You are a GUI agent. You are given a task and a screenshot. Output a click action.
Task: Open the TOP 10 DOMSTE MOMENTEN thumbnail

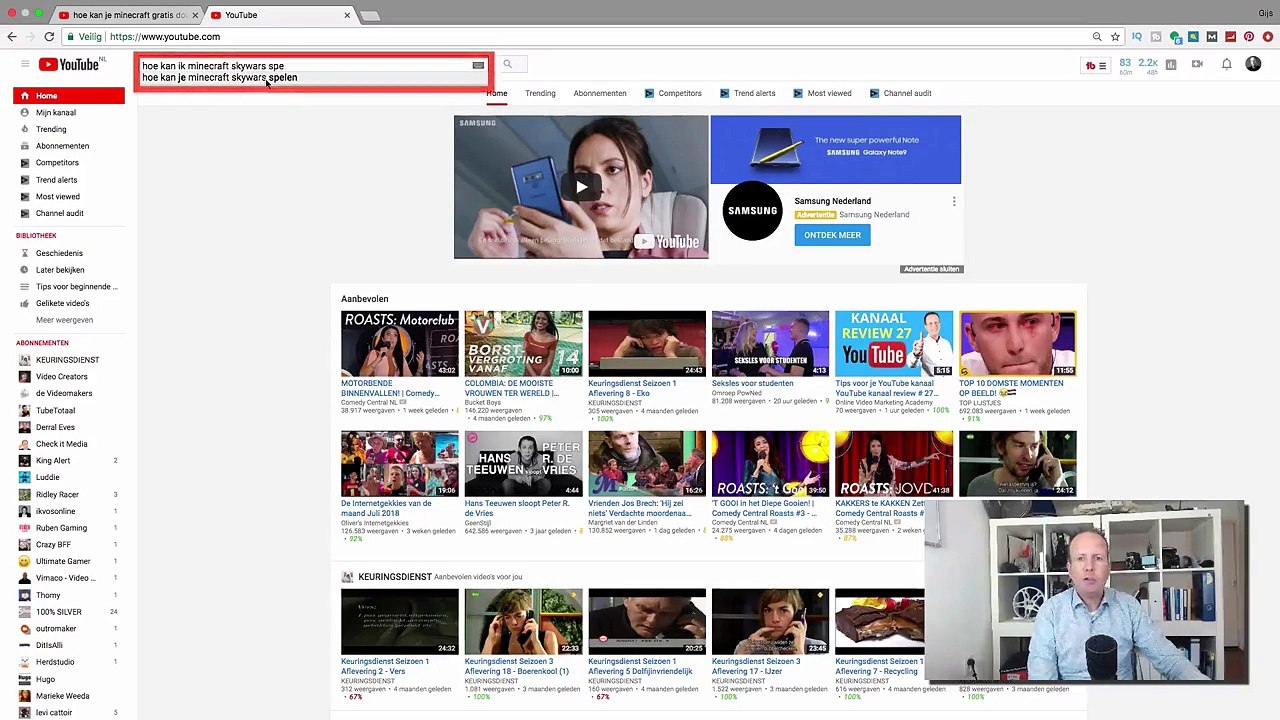pyautogui.click(x=1018, y=343)
